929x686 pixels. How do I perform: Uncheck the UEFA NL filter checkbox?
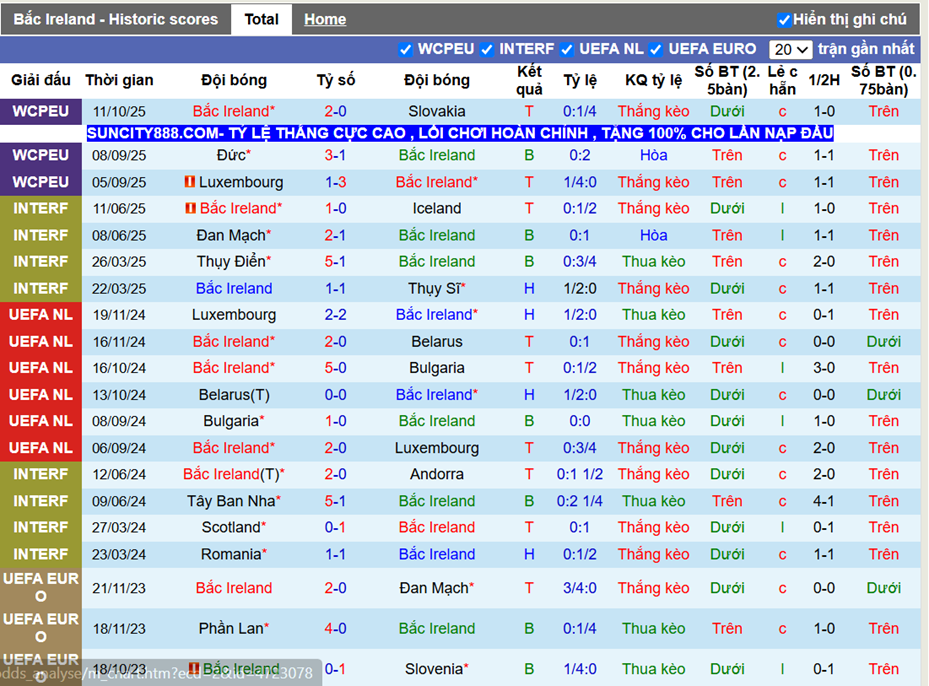pyautogui.click(x=567, y=50)
